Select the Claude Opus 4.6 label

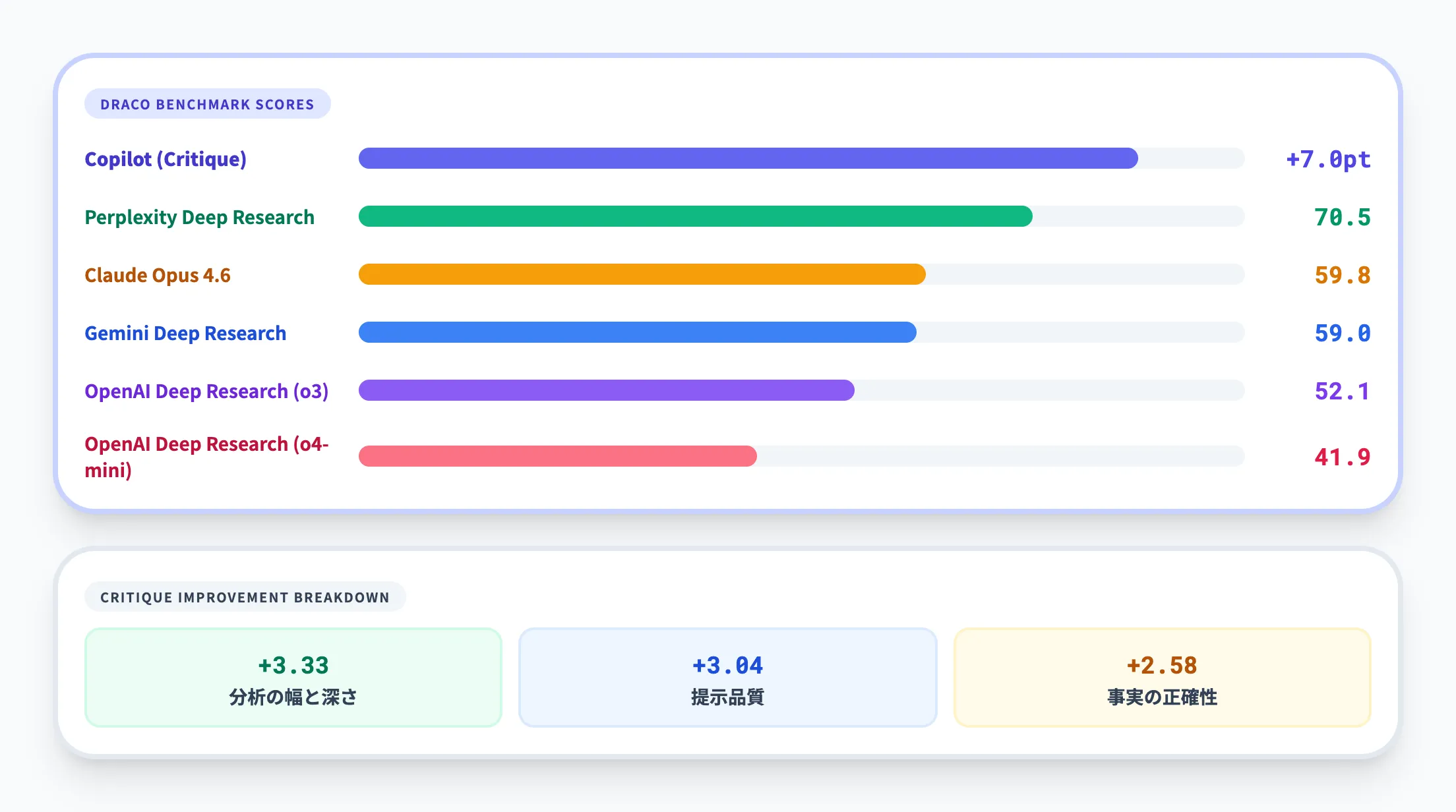click(158, 275)
